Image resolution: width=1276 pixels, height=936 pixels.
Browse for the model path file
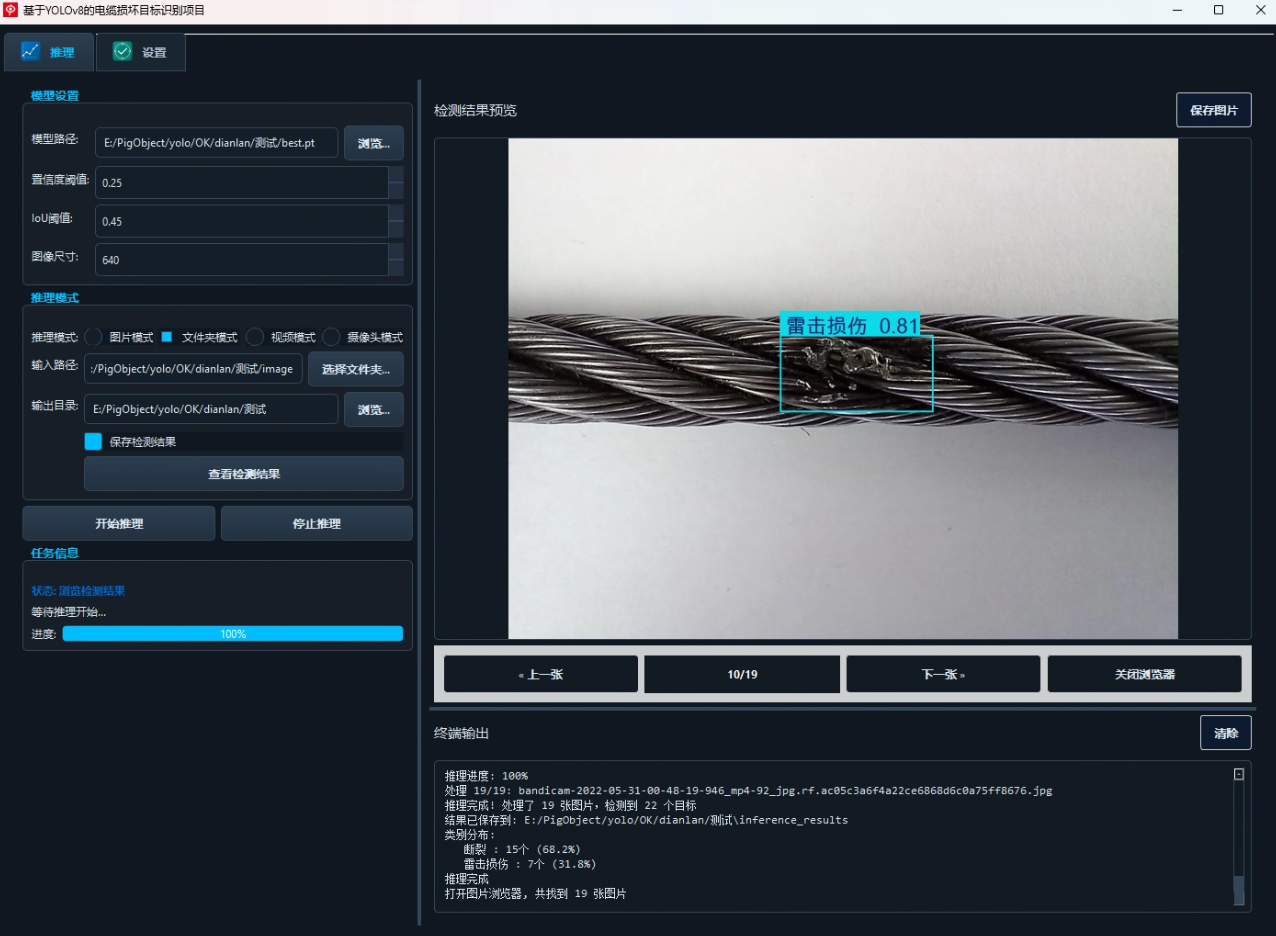374,143
